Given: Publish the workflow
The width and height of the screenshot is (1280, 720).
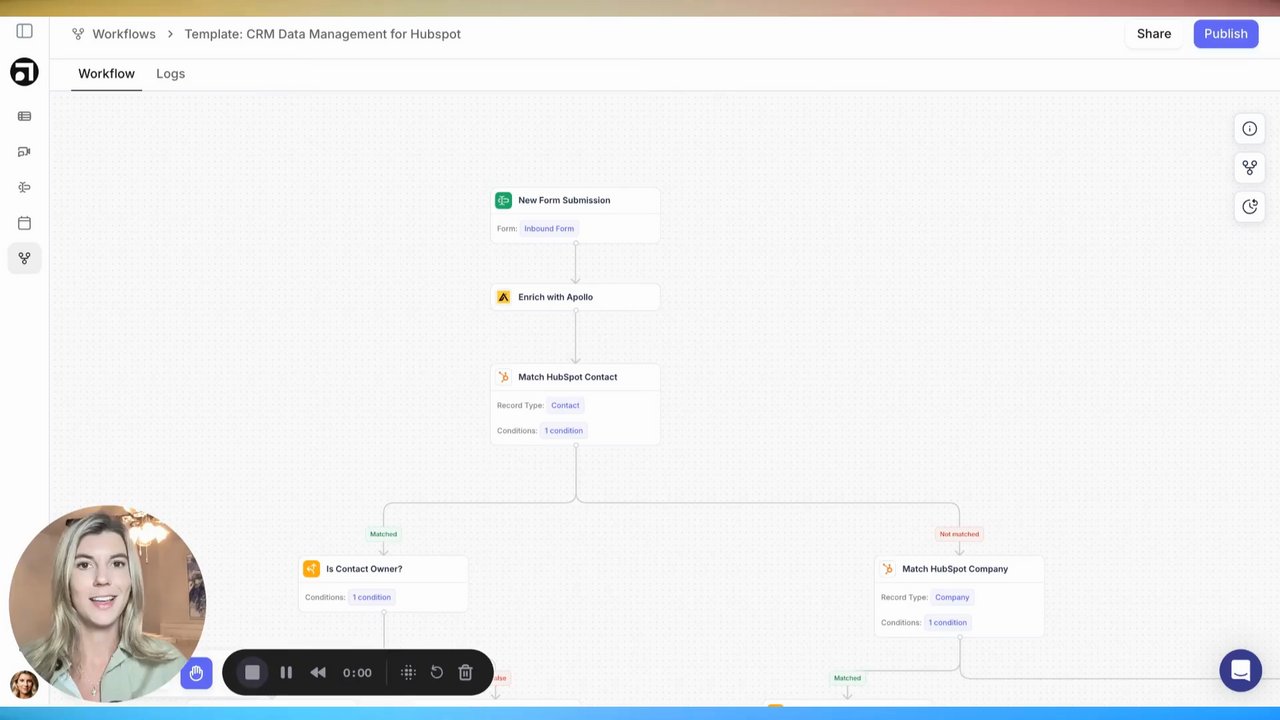Looking at the screenshot, I should [x=1226, y=34].
